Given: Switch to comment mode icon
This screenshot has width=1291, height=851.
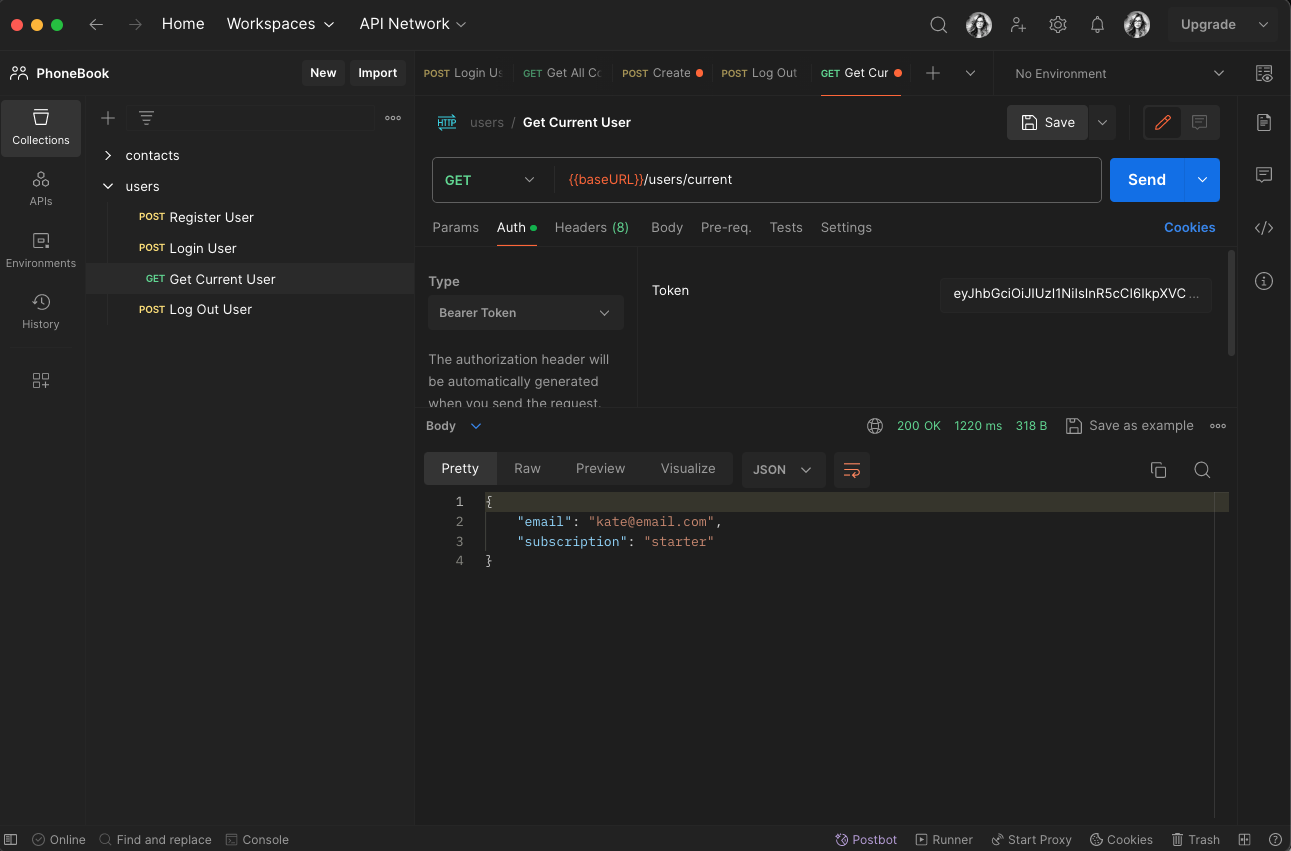Looking at the screenshot, I should pos(1200,122).
